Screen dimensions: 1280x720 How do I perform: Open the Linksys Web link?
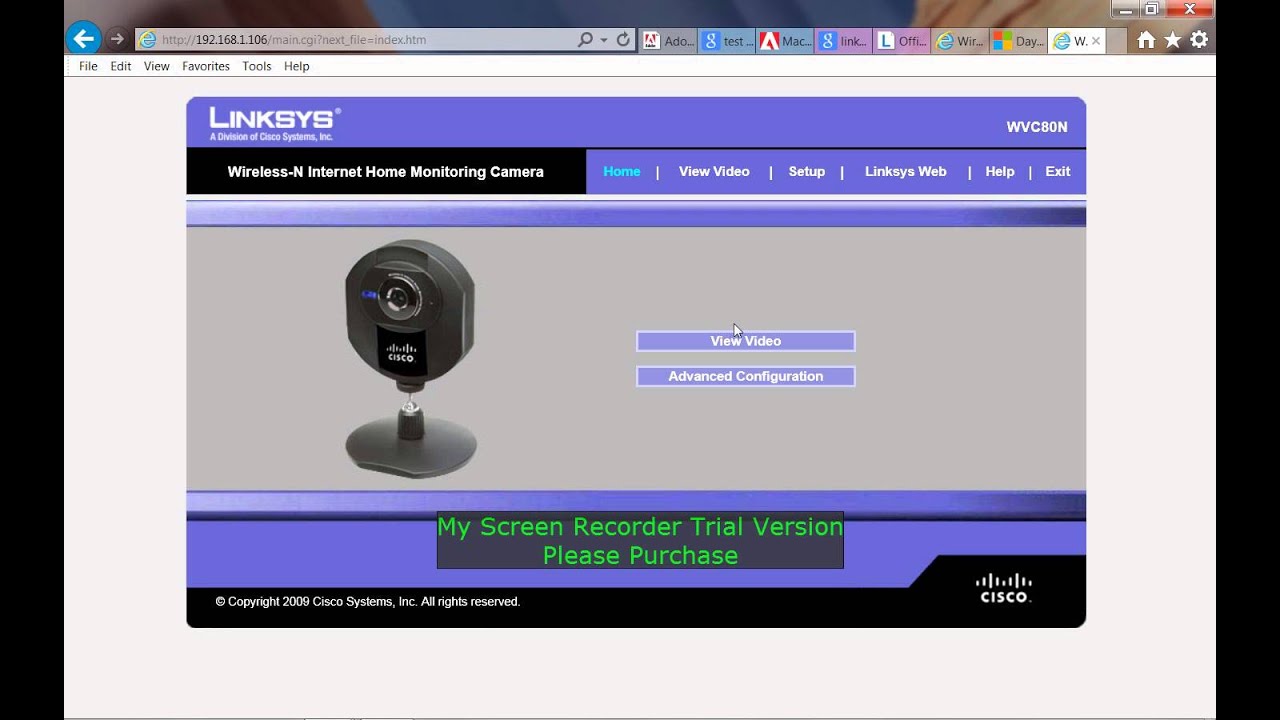(x=906, y=171)
